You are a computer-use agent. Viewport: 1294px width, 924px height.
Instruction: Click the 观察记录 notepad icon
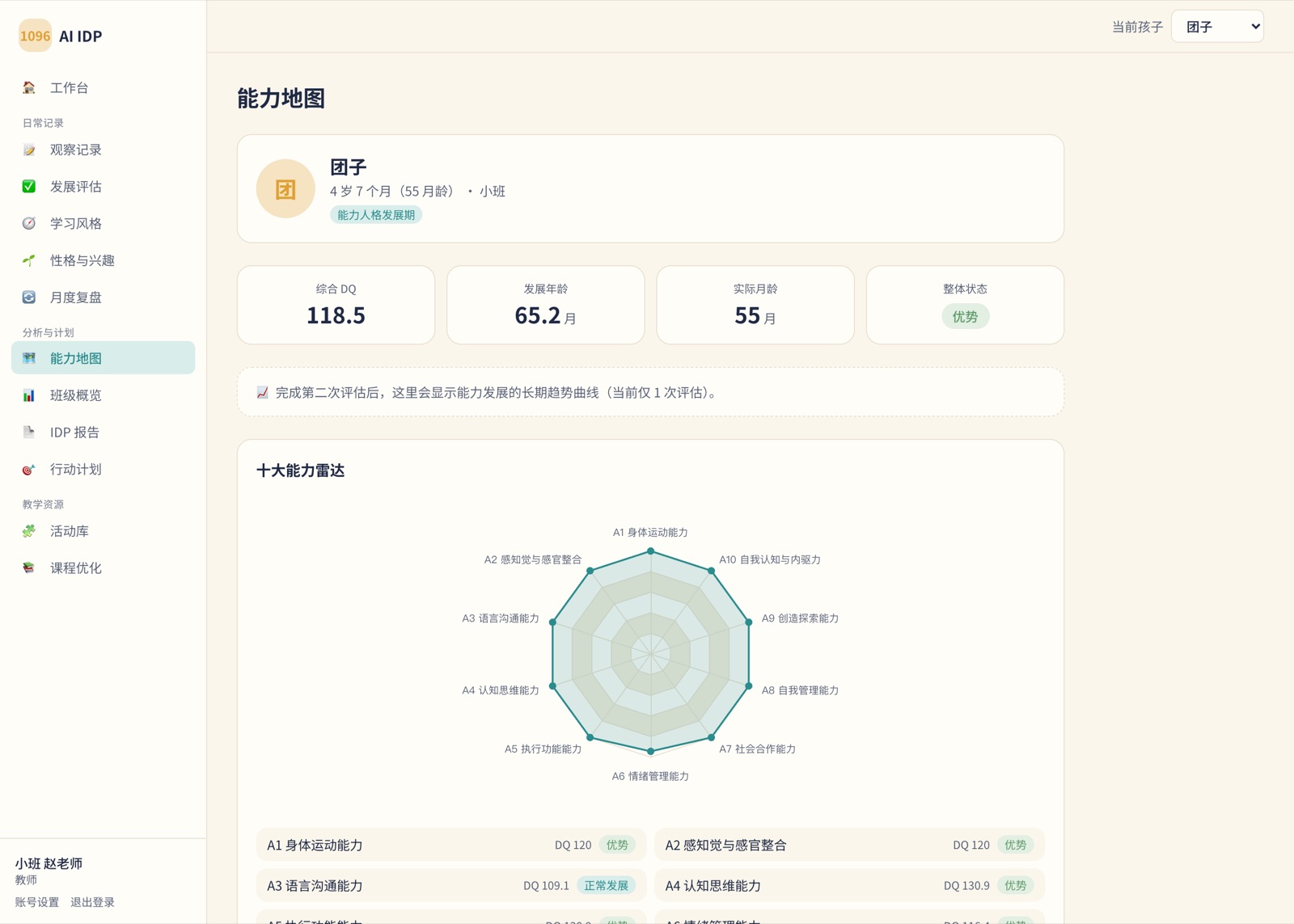[29, 150]
